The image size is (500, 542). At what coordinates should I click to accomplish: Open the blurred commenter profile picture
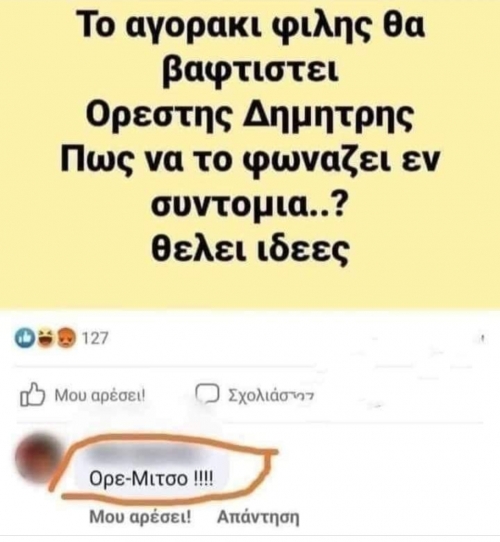pyautogui.click(x=36, y=459)
